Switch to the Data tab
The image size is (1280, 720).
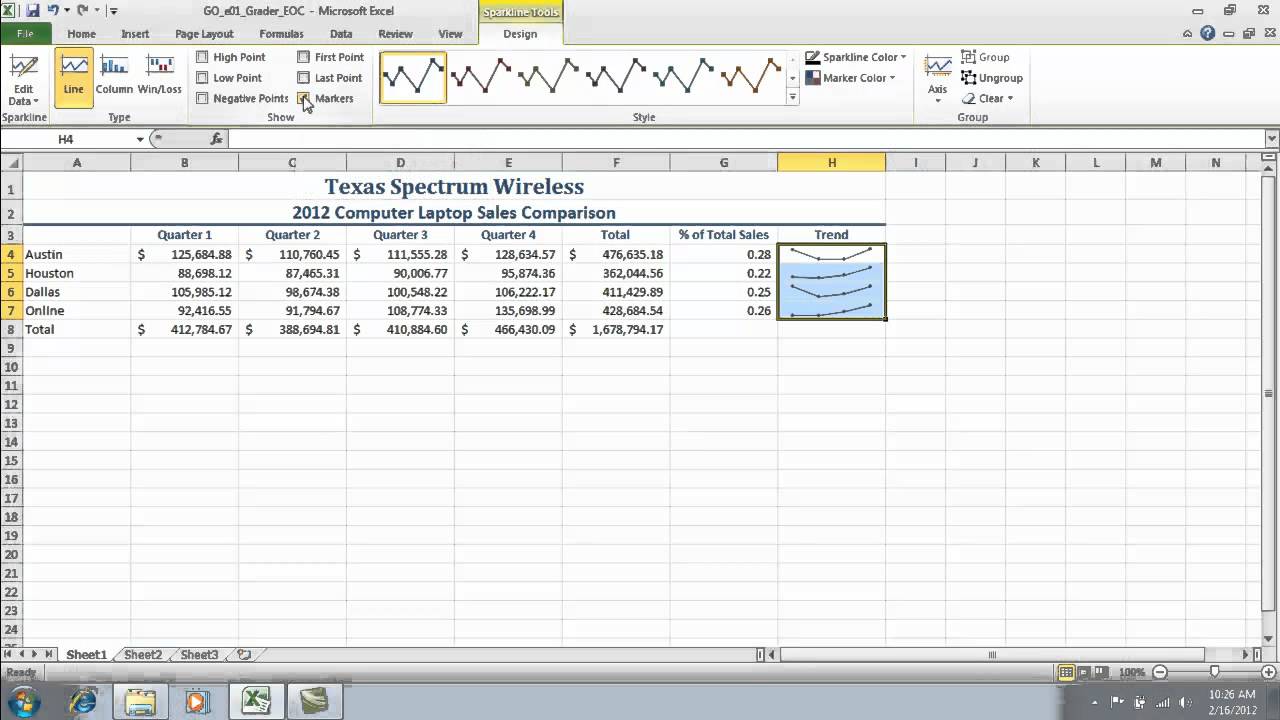pyautogui.click(x=341, y=34)
